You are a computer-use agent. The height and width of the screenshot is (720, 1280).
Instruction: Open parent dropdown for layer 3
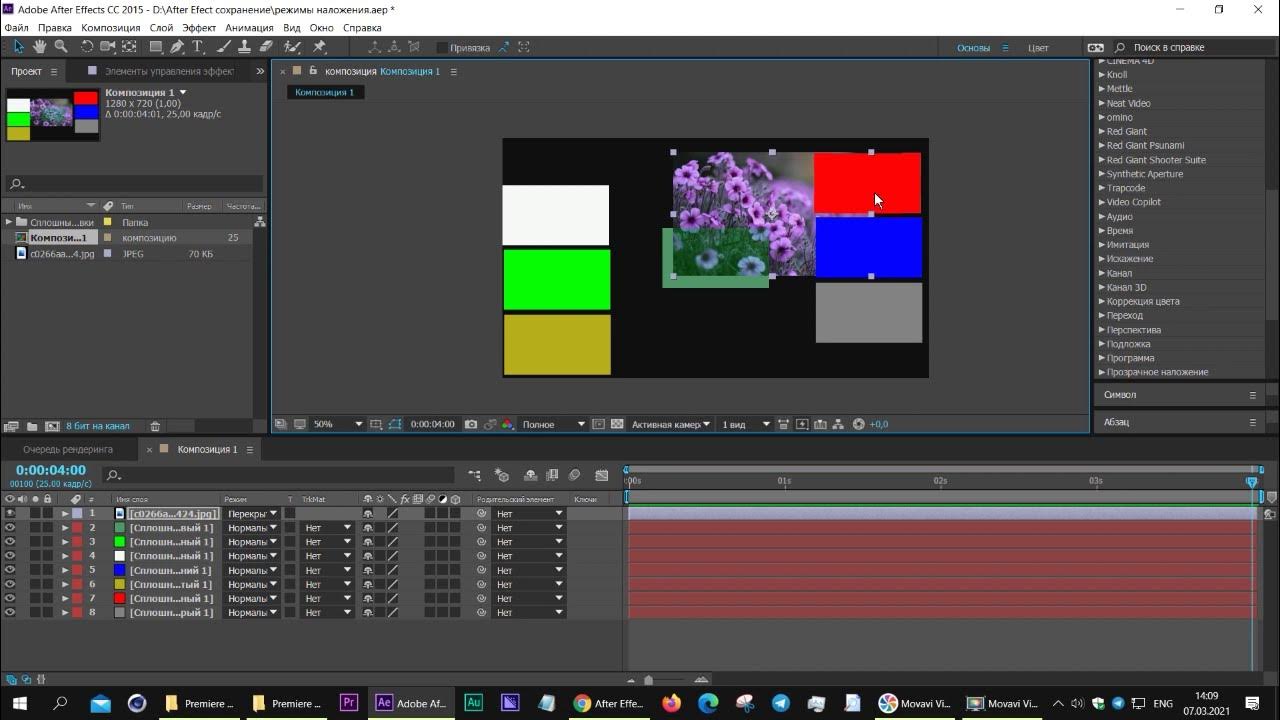[529, 541]
